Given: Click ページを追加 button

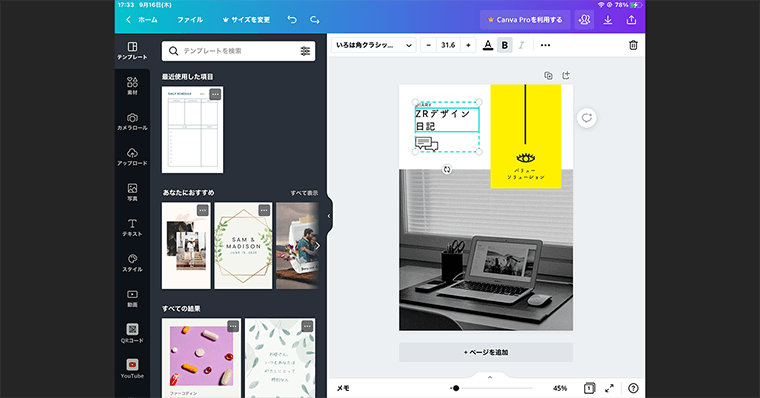Looking at the screenshot, I should point(486,352).
